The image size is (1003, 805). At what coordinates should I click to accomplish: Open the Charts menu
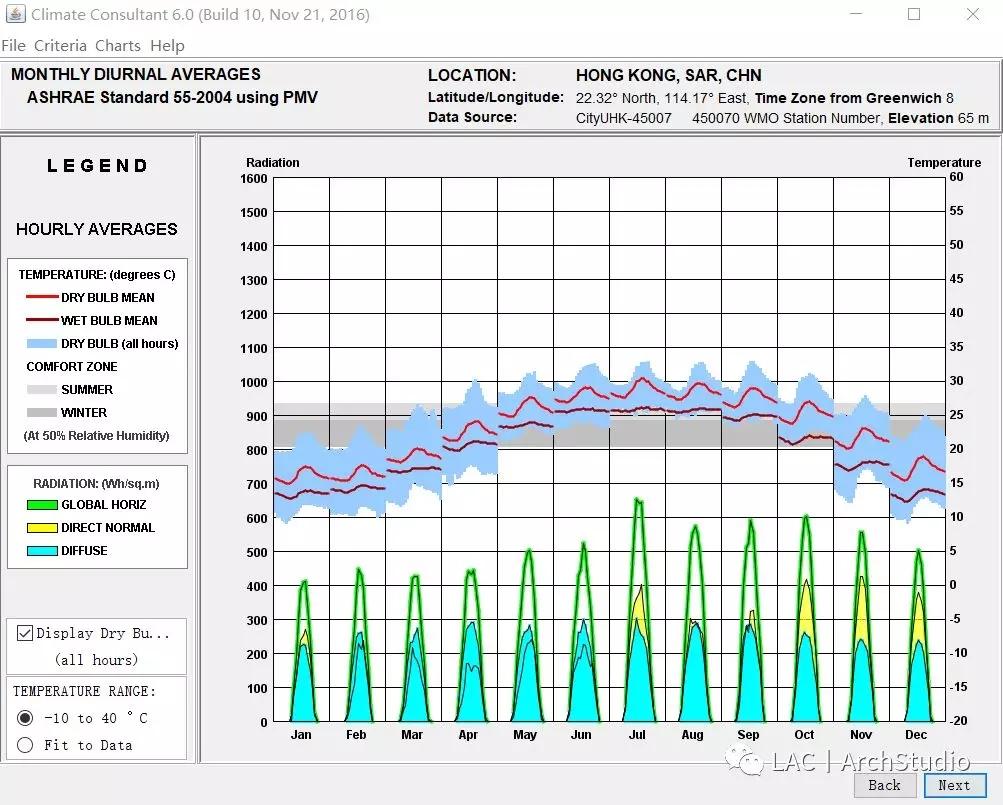click(x=118, y=45)
